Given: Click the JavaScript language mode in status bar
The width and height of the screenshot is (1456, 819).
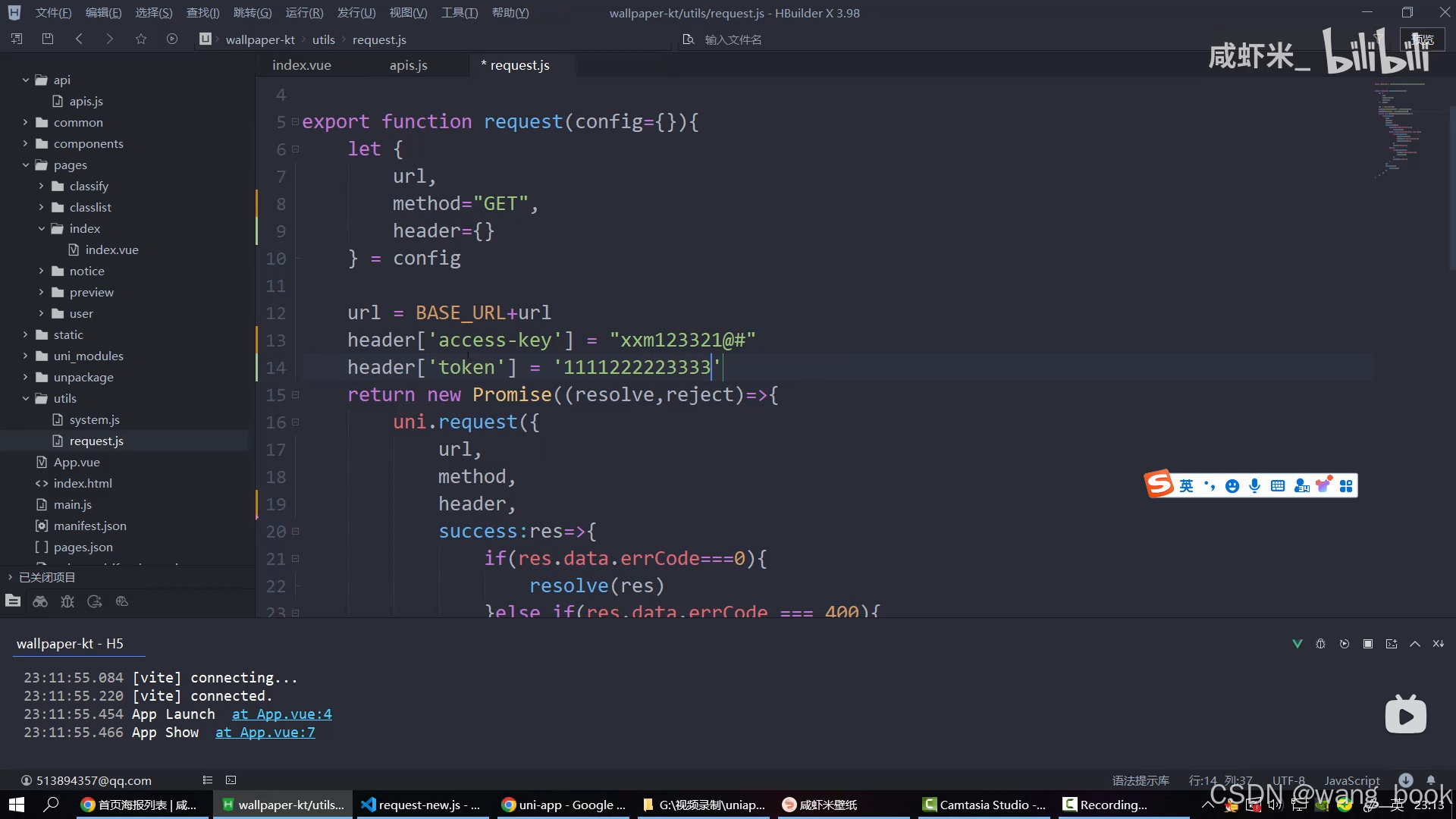Looking at the screenshot, I should [1351, 780].
